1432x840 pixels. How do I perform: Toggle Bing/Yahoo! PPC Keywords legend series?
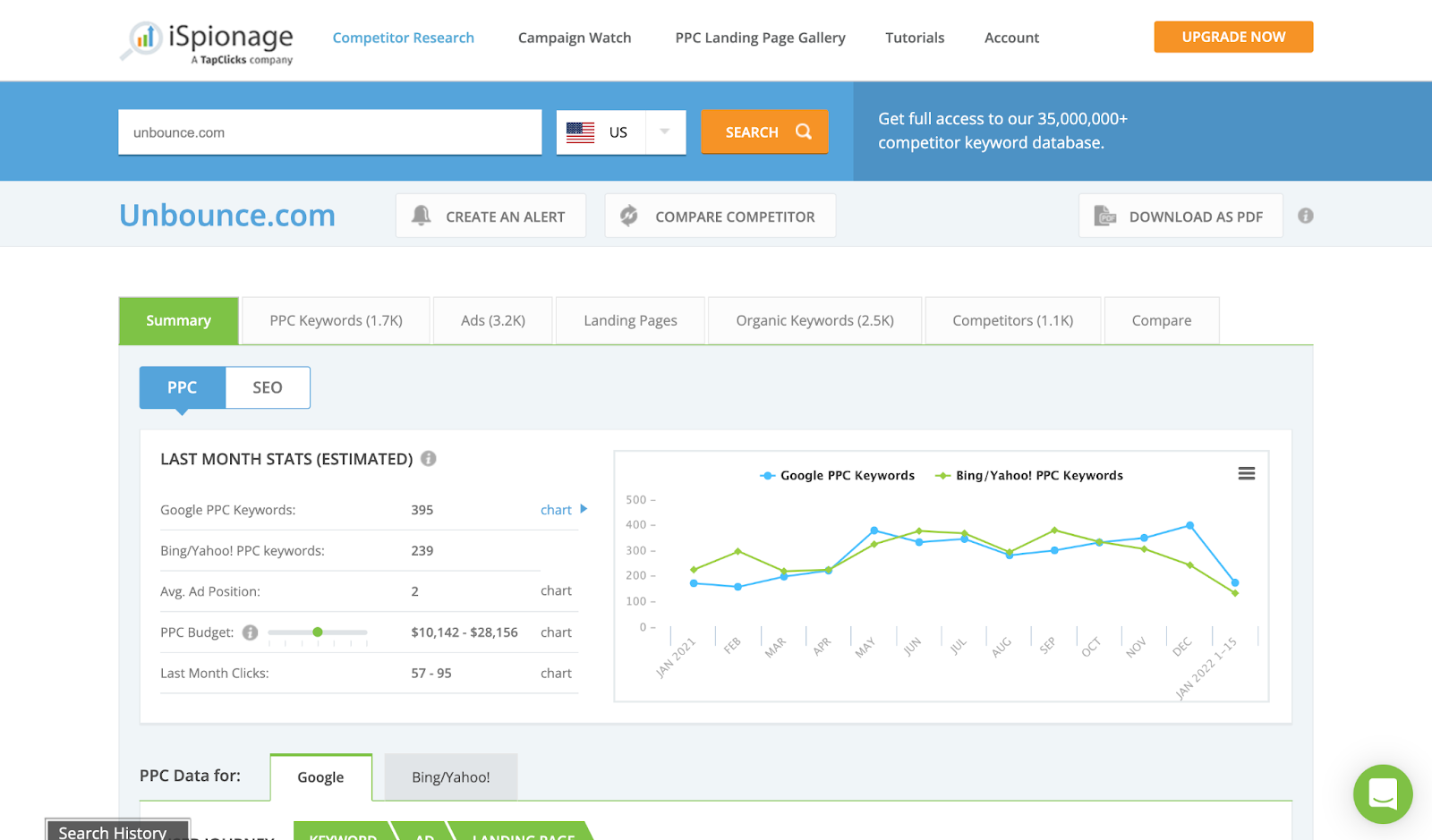pyautogui.click(x=1028, y=476)
